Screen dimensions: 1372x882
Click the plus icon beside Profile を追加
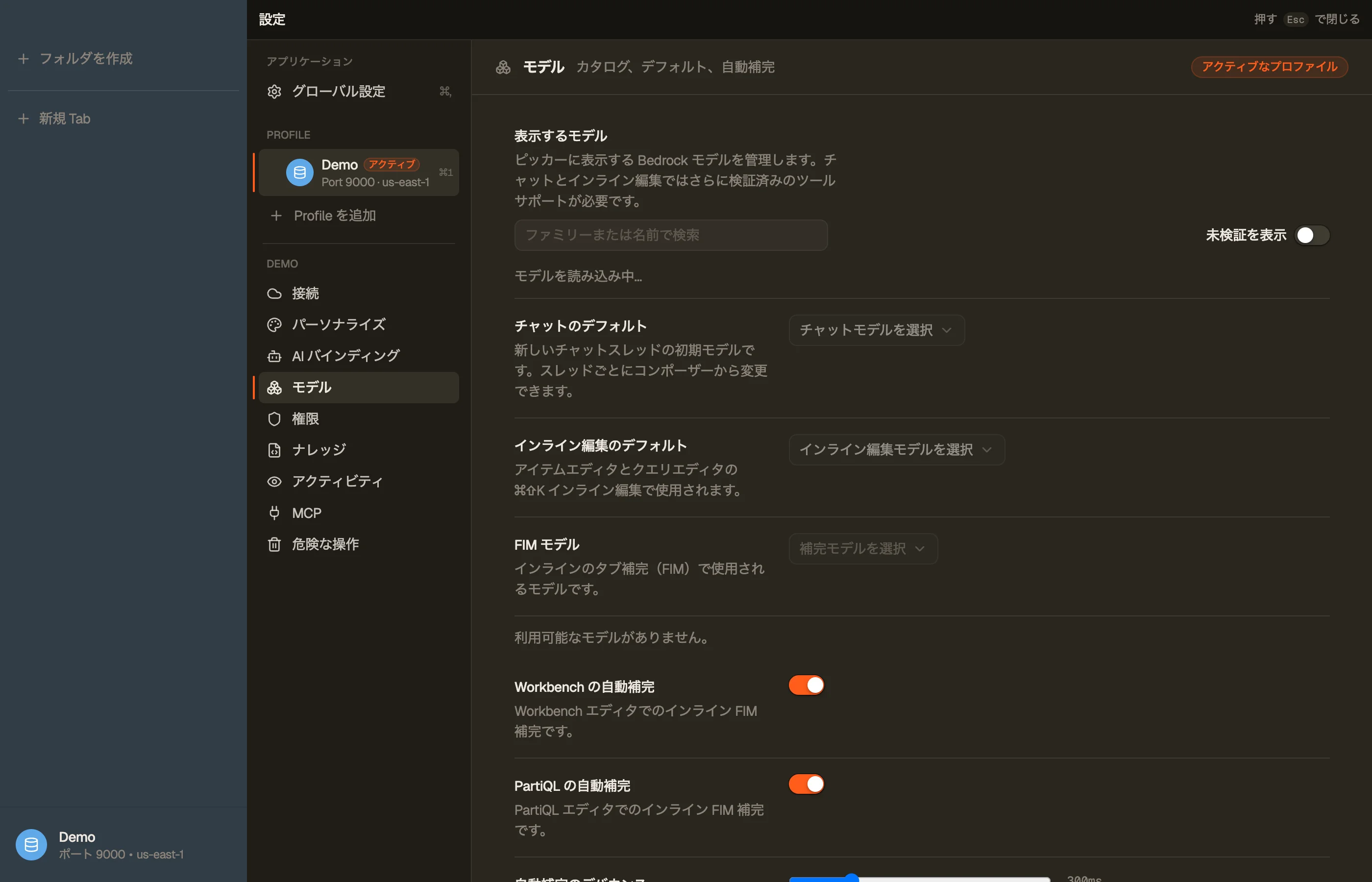tap(276, 216)
